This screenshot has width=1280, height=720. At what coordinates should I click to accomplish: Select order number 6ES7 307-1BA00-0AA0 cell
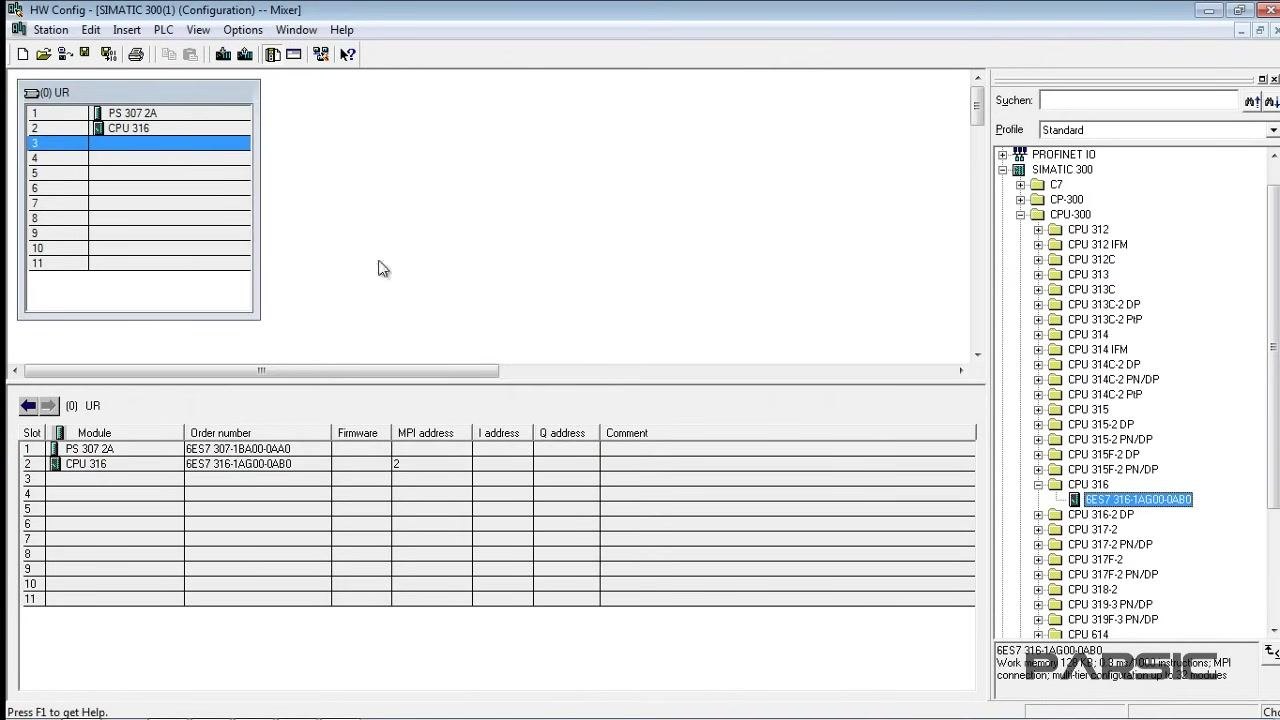click(258, 449)
